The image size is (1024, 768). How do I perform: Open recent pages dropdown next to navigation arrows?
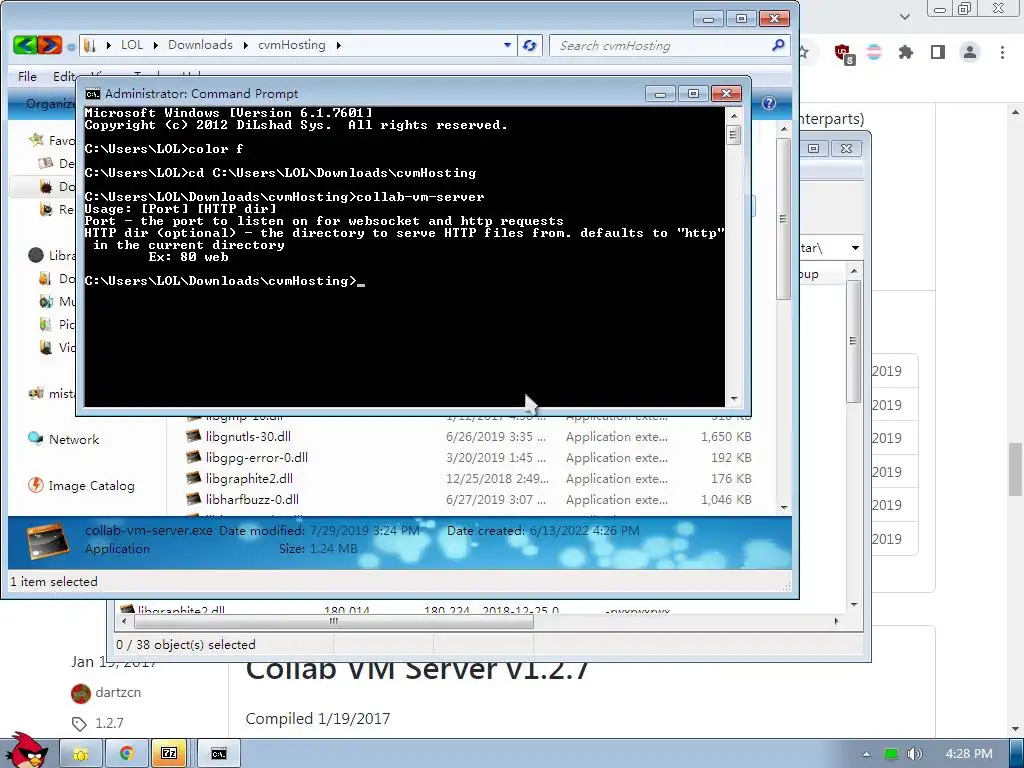71,46
